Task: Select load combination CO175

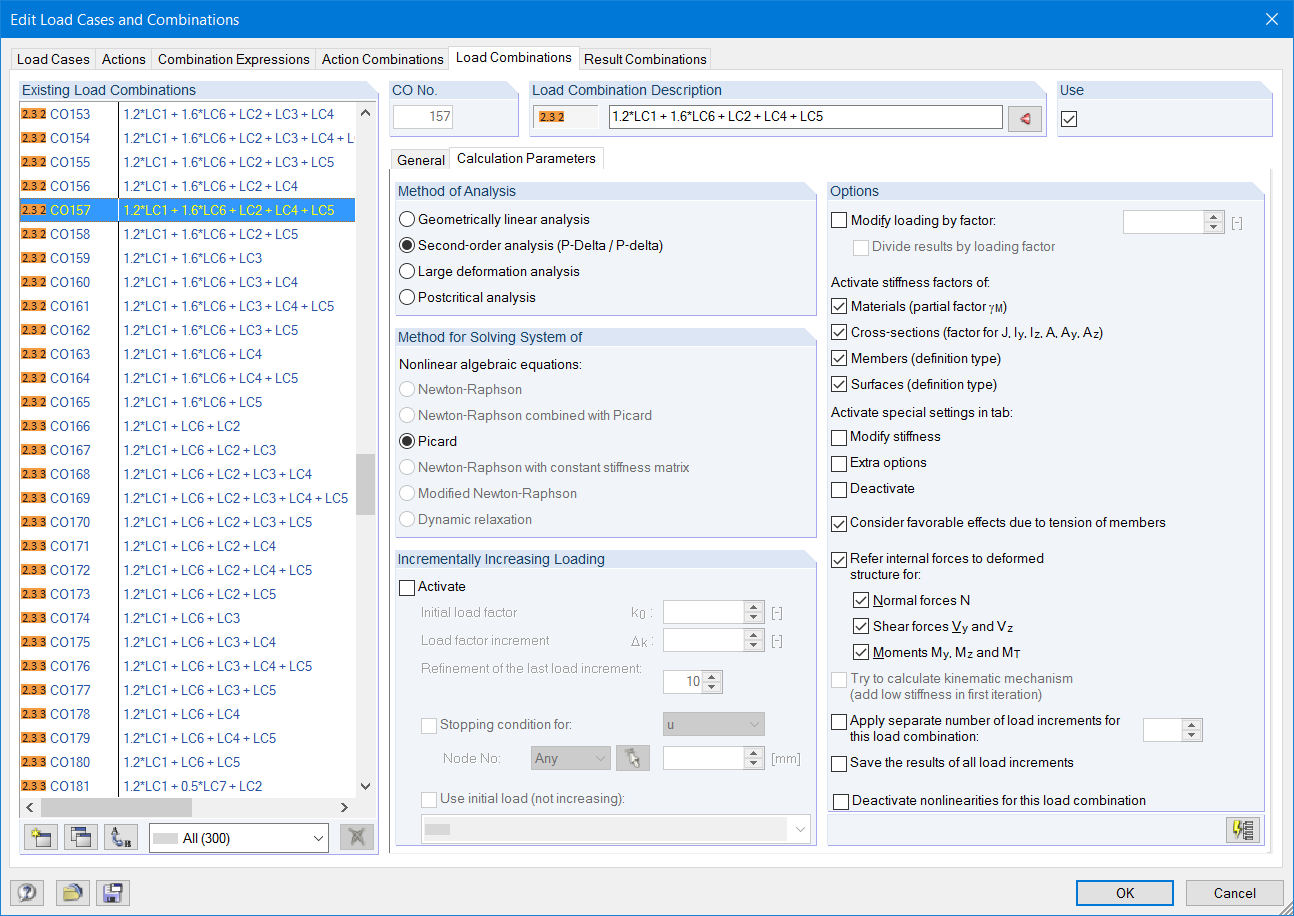Action: pos(187,642)
